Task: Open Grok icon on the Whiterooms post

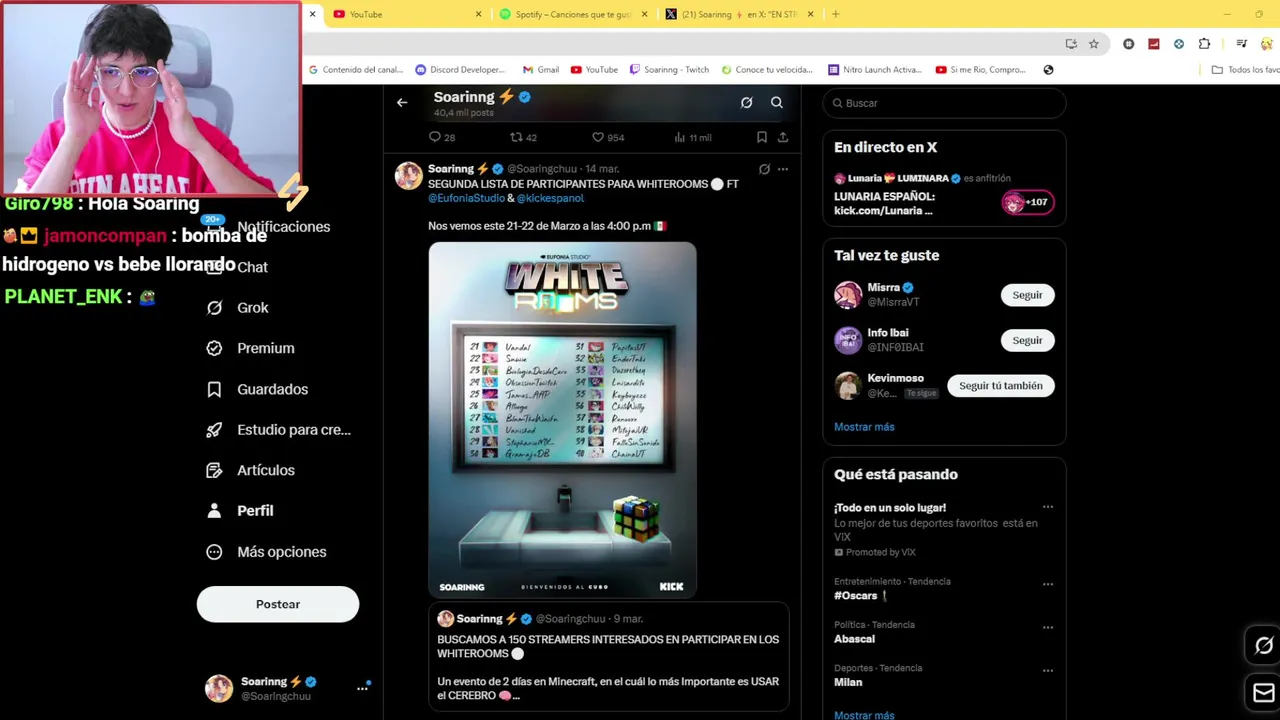Action: 764,169
